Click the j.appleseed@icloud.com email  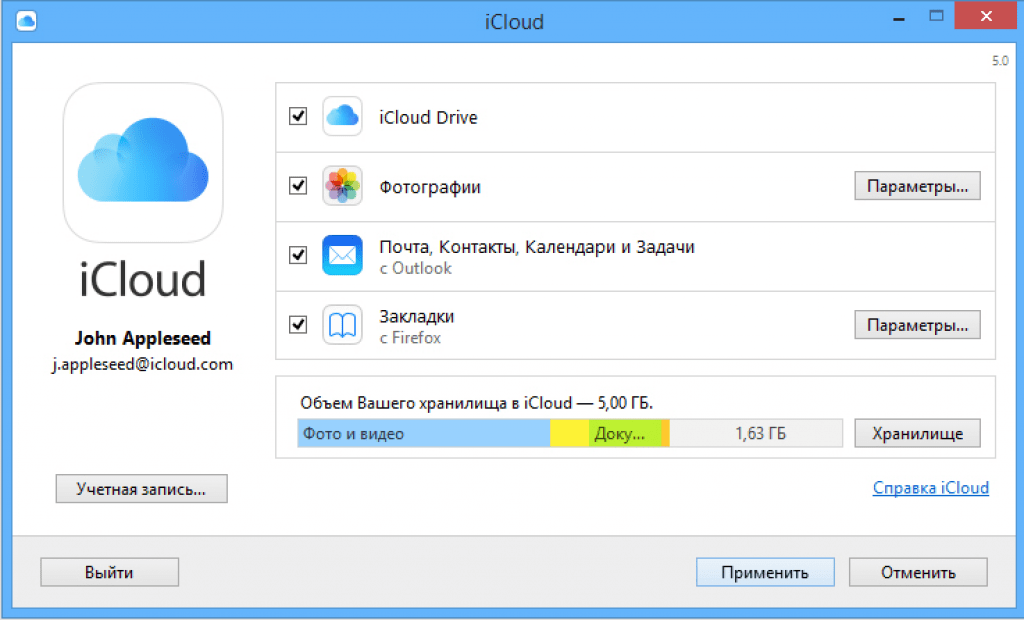142,365
